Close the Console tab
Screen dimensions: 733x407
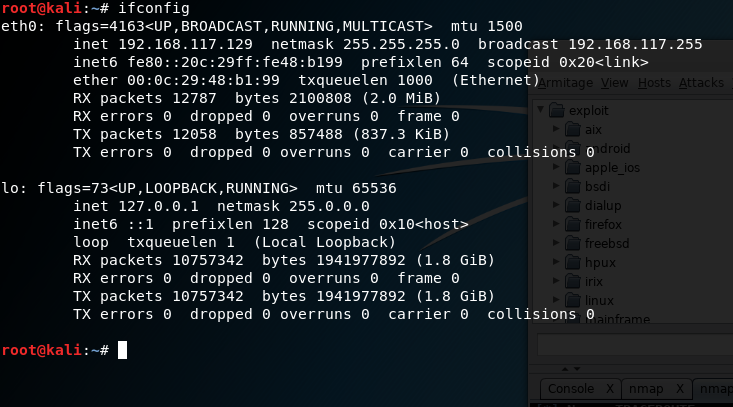tap(610, 389)
